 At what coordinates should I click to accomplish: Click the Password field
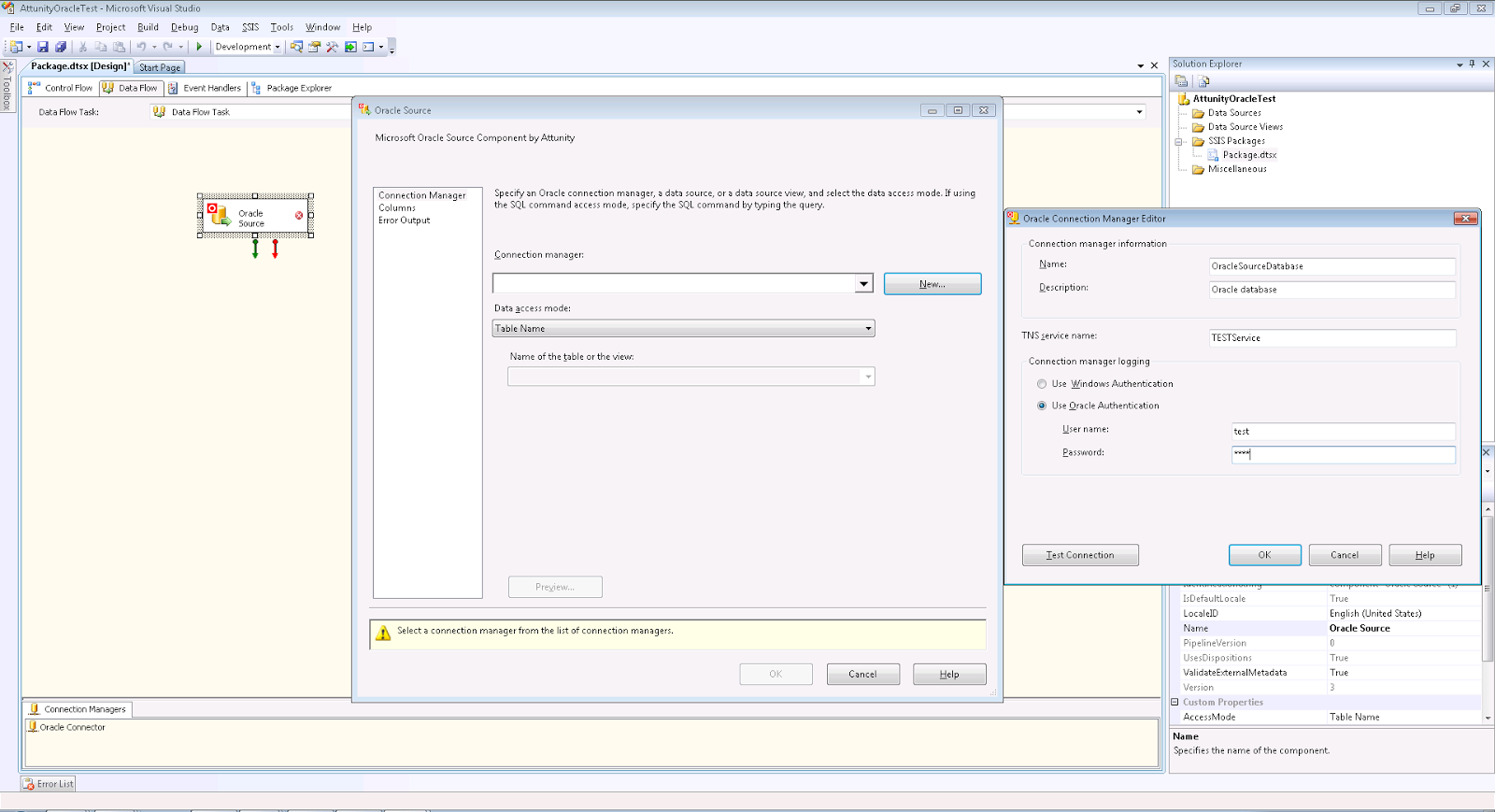[x=1344, y=455]
